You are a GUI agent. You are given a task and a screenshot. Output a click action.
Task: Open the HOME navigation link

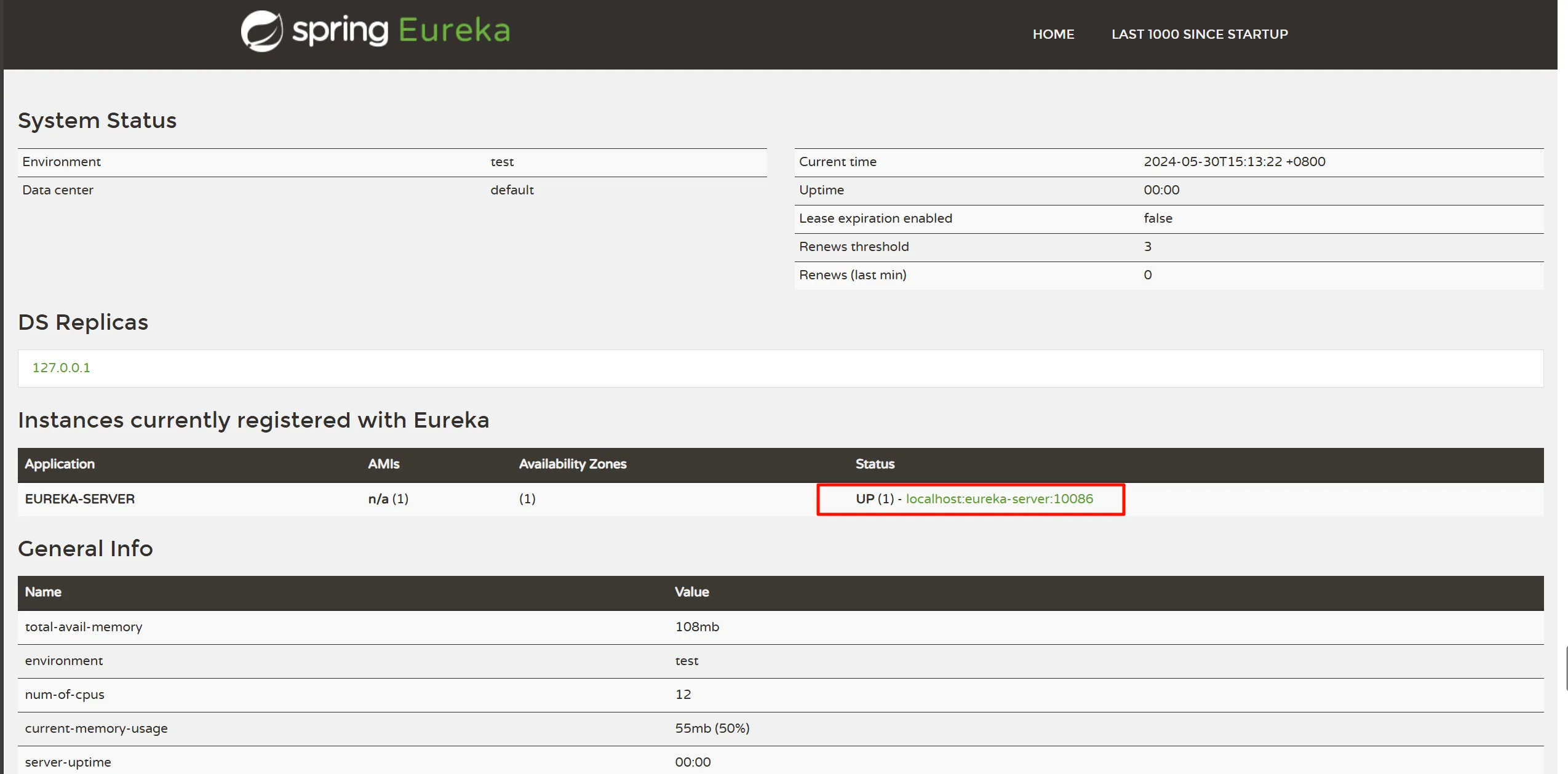tap(1053, 34)
